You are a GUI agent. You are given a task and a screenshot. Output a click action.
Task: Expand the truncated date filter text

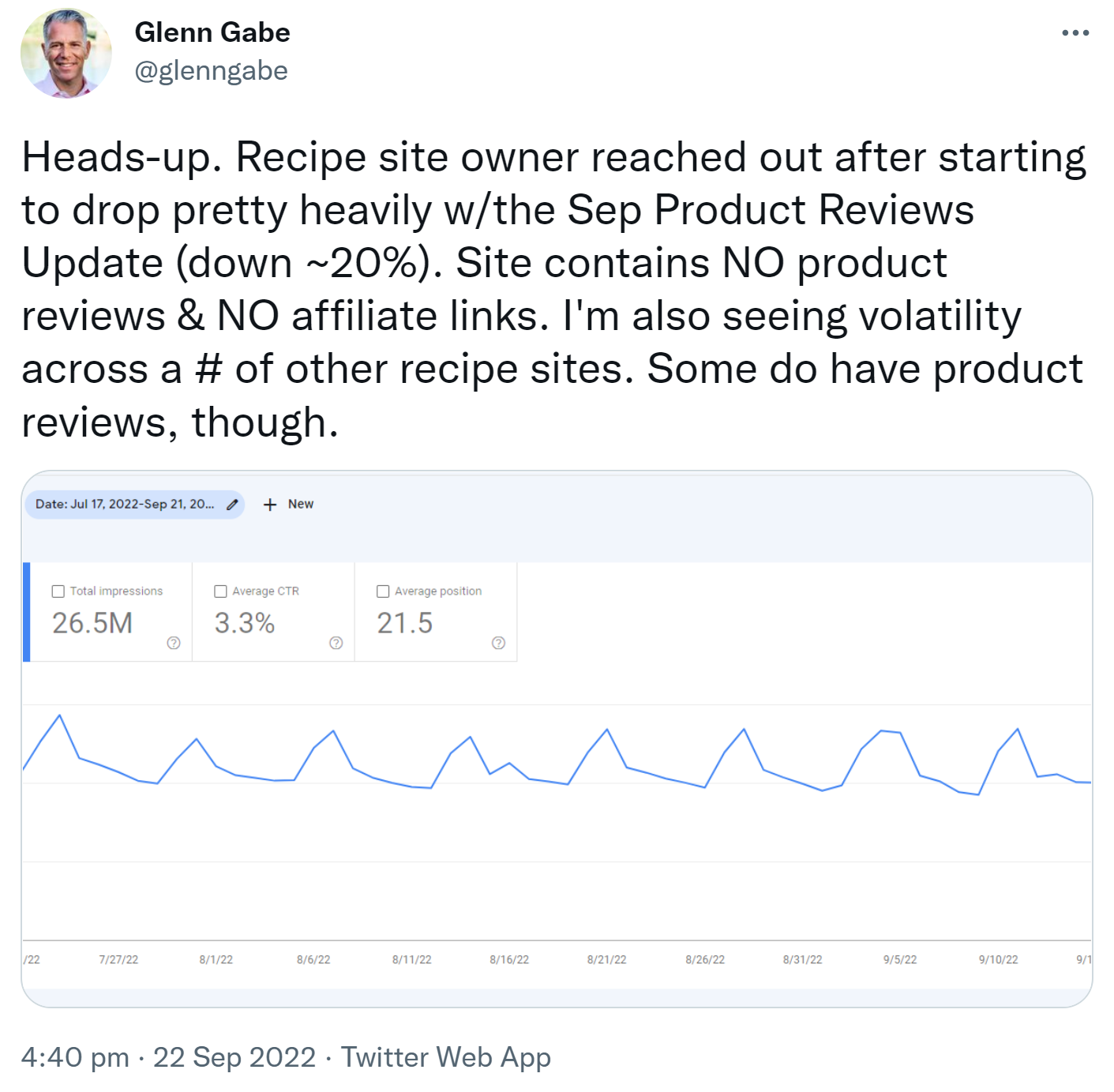point(126,504)
